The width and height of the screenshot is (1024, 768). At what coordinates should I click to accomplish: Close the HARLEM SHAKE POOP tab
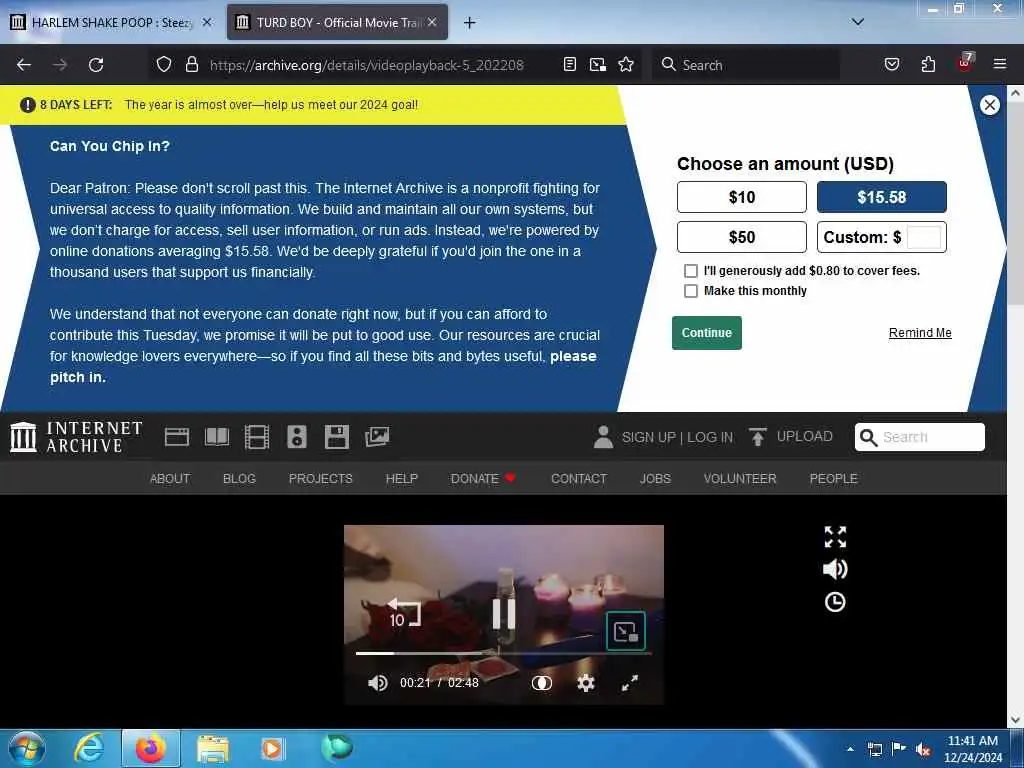pos(207,22)
